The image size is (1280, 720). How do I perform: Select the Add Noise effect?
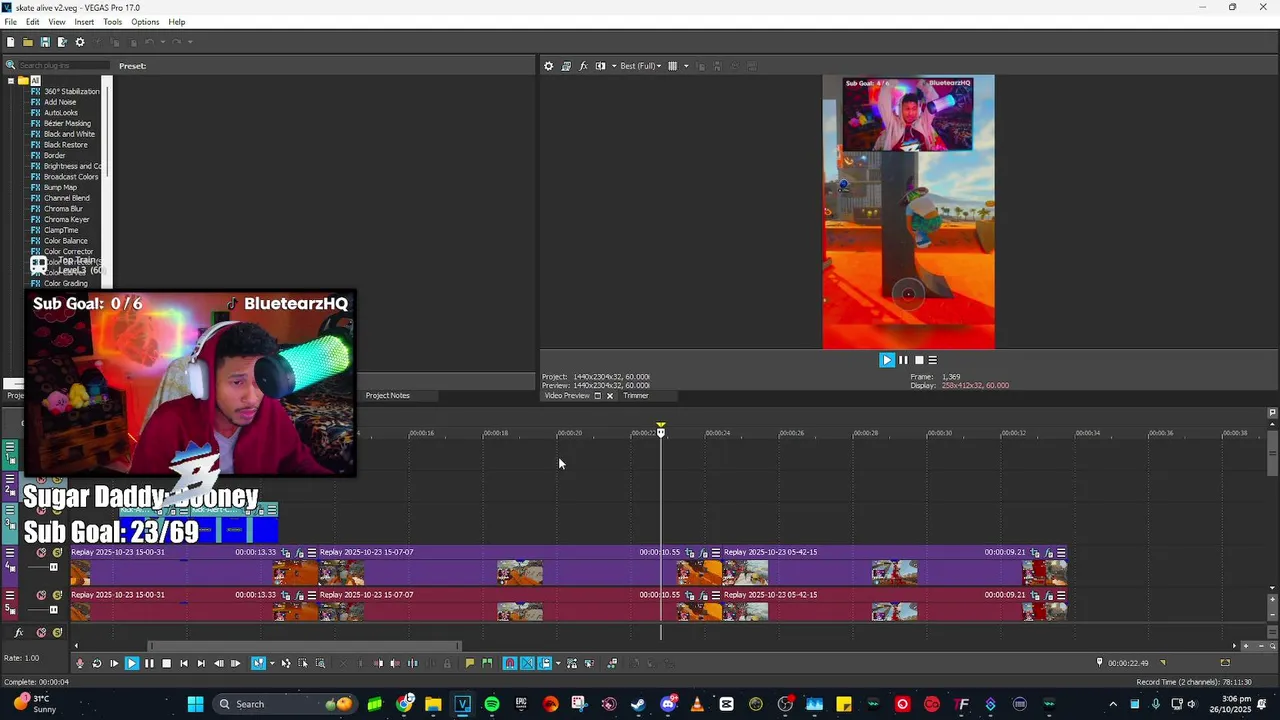(x=60, y=102)
